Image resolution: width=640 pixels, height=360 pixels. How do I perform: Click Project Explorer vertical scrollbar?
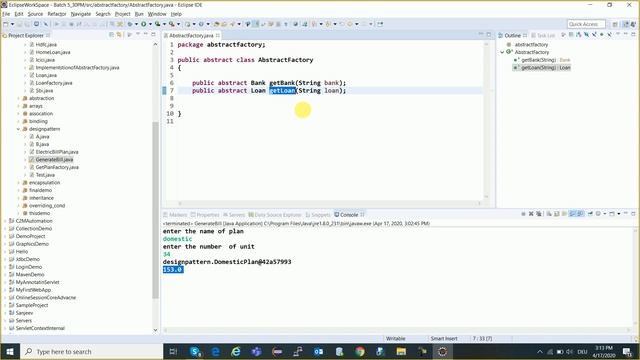tap(155, 210)
